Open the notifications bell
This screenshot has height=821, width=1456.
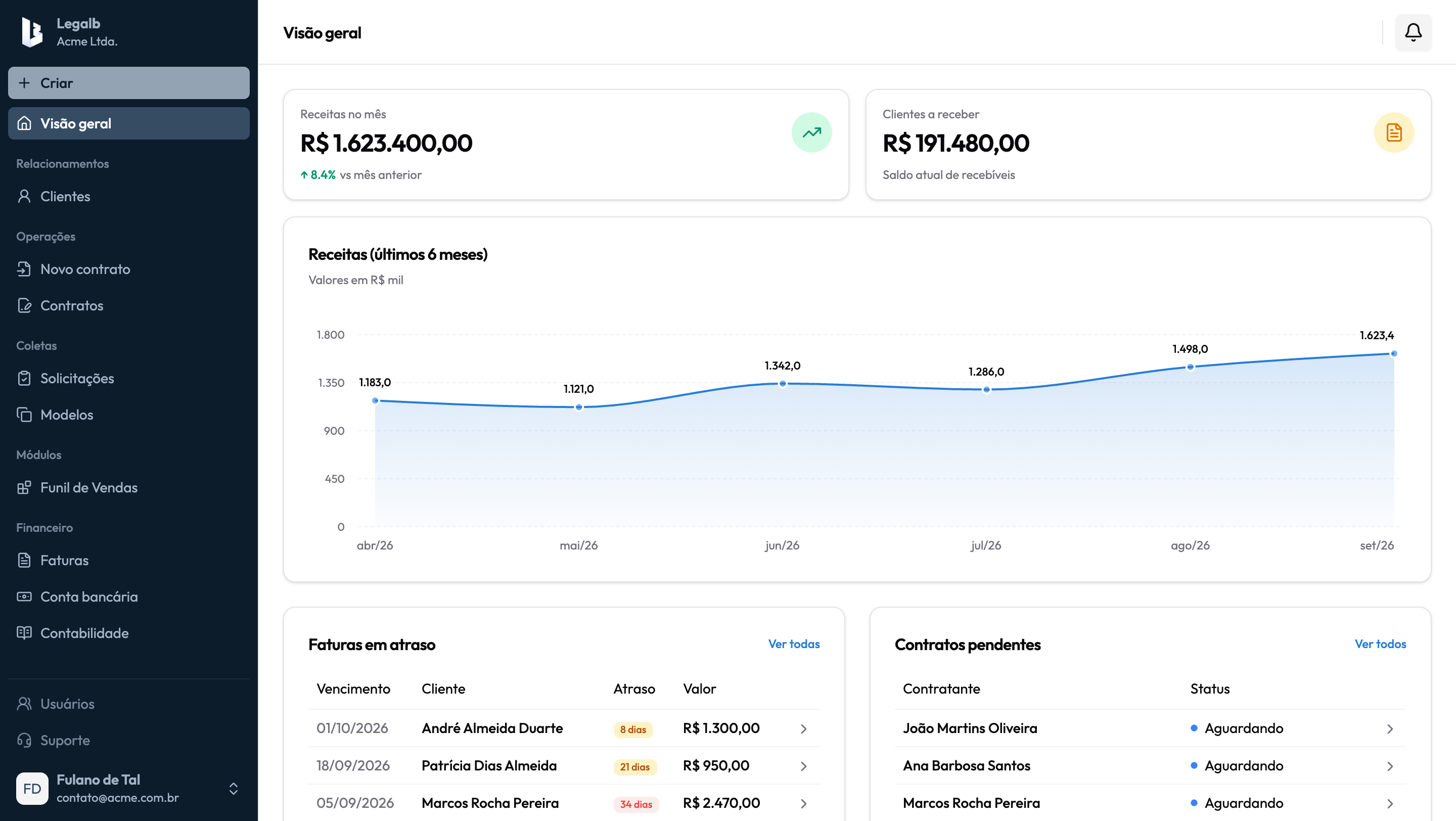[x=1413, y=32]
